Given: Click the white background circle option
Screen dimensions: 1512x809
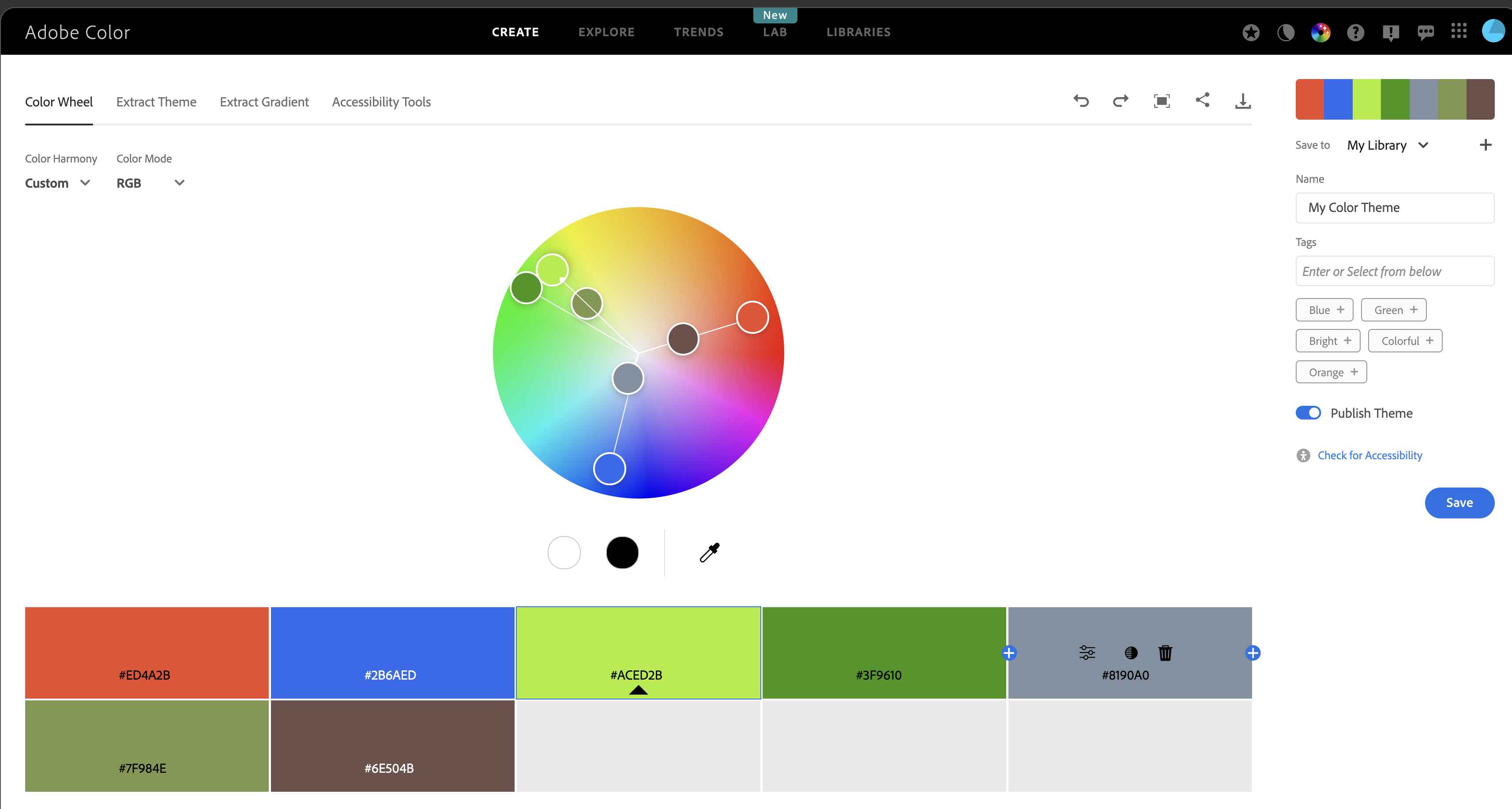Looking at the screenshot, I should (x=564, y=552).
